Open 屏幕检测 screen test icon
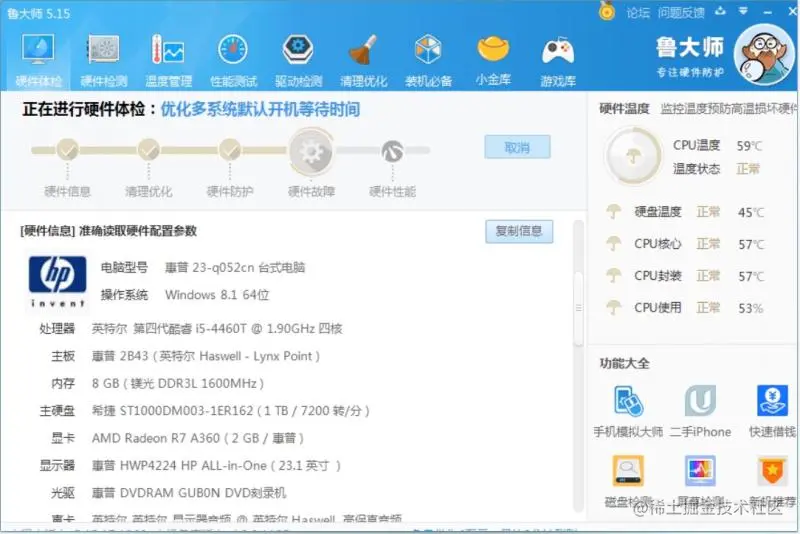Image resolution: width=800 pixels, height=534 pixels. click(700, 471)
